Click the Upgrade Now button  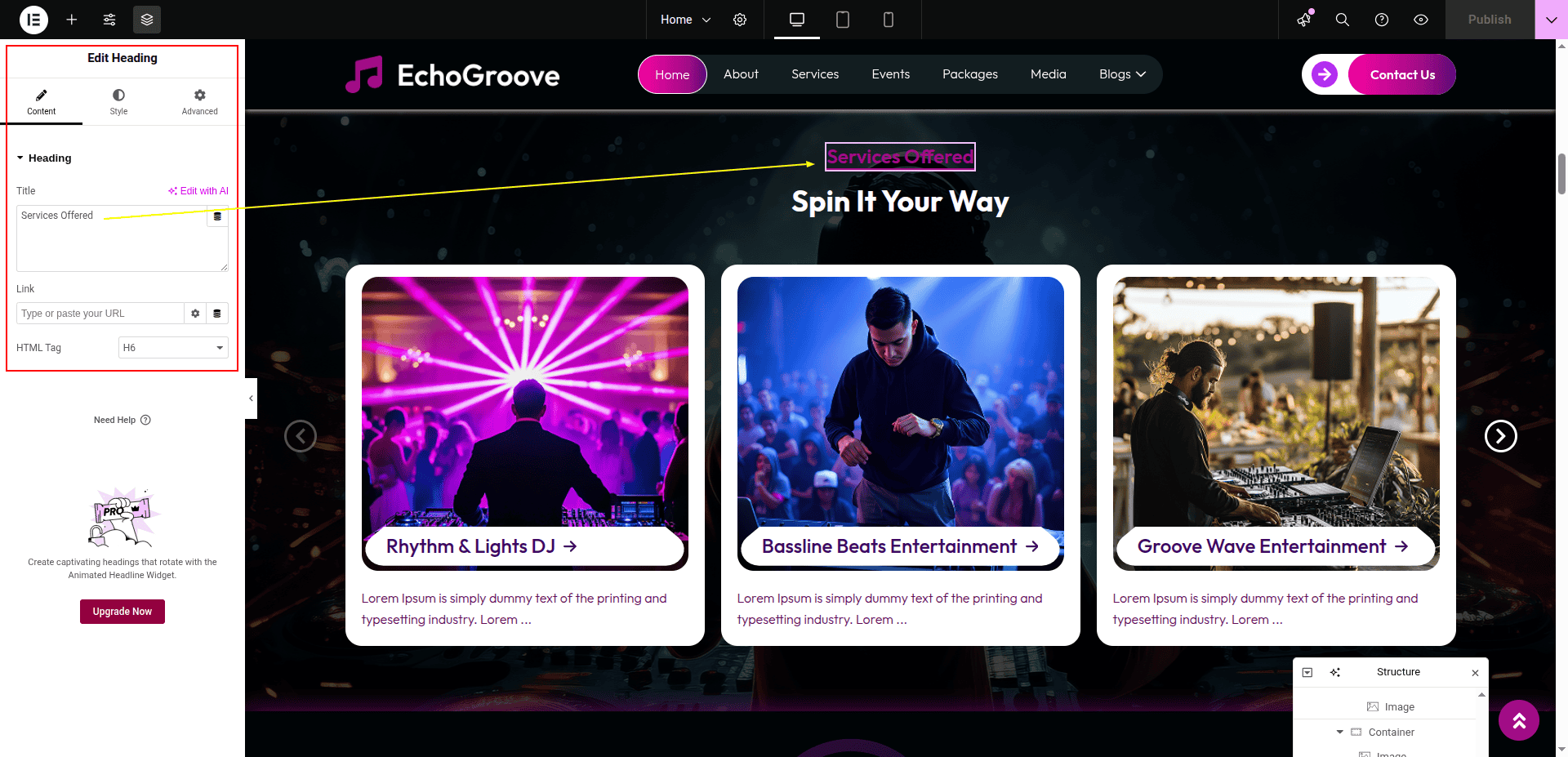pyautogui.click(x=122, y=612)
